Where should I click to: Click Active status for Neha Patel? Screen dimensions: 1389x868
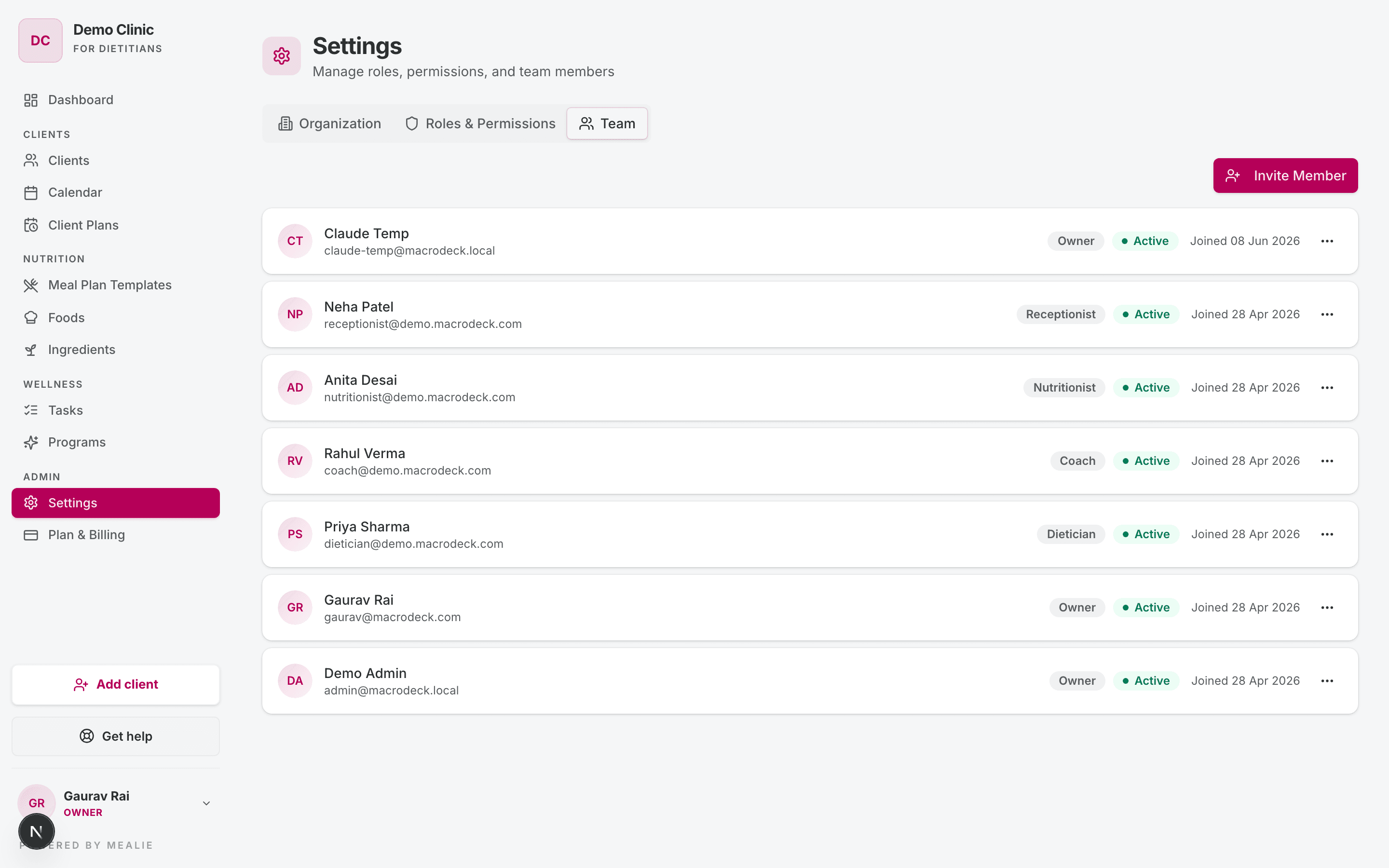(1145, 314)
